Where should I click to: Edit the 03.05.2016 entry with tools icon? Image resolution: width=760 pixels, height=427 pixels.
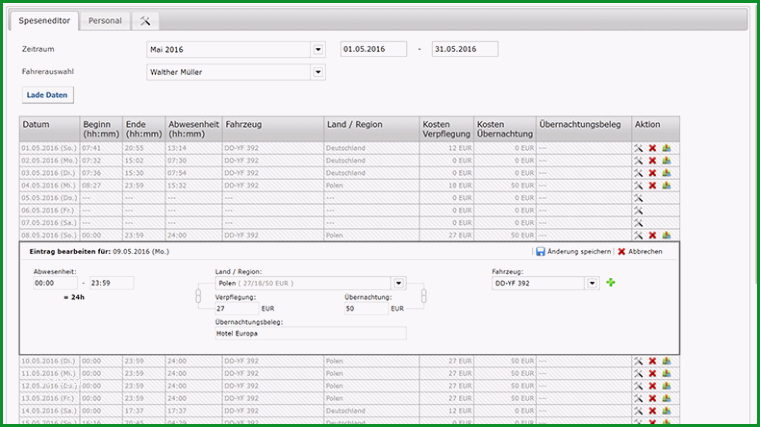click(x=638, y=173)
